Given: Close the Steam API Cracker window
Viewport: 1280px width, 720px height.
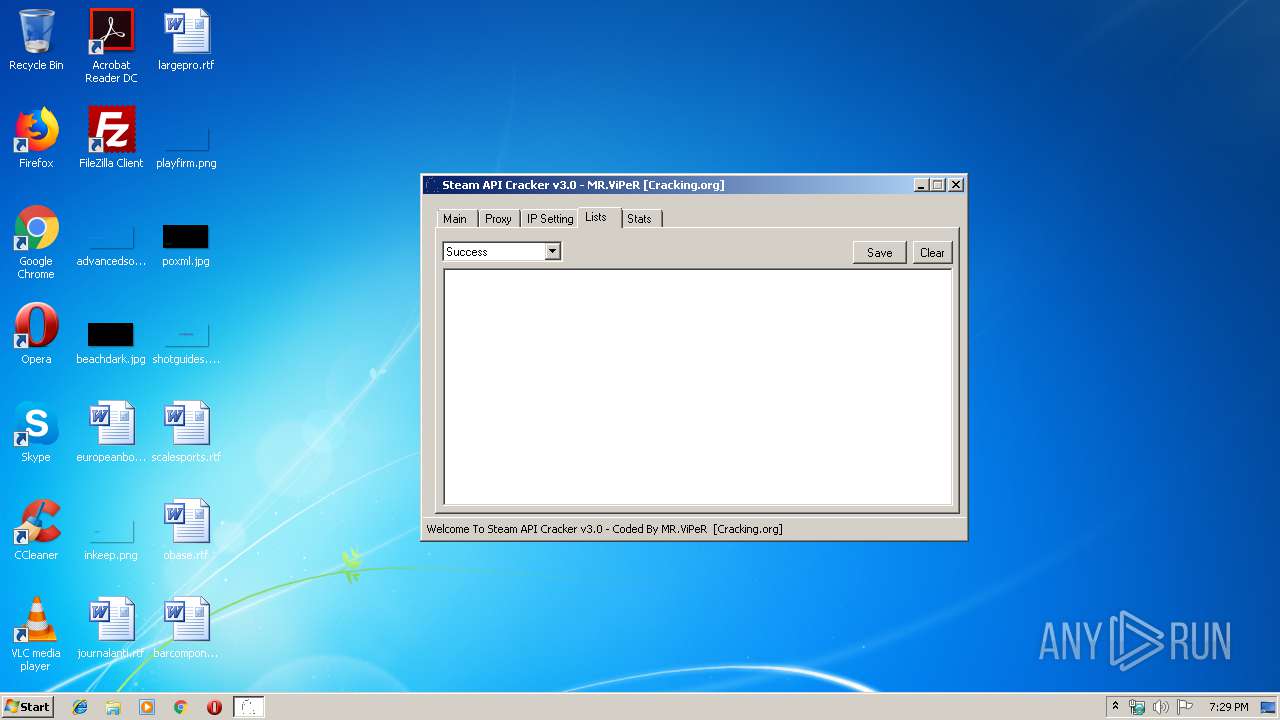Looking at the screenshot, I should tap(956, 185).
